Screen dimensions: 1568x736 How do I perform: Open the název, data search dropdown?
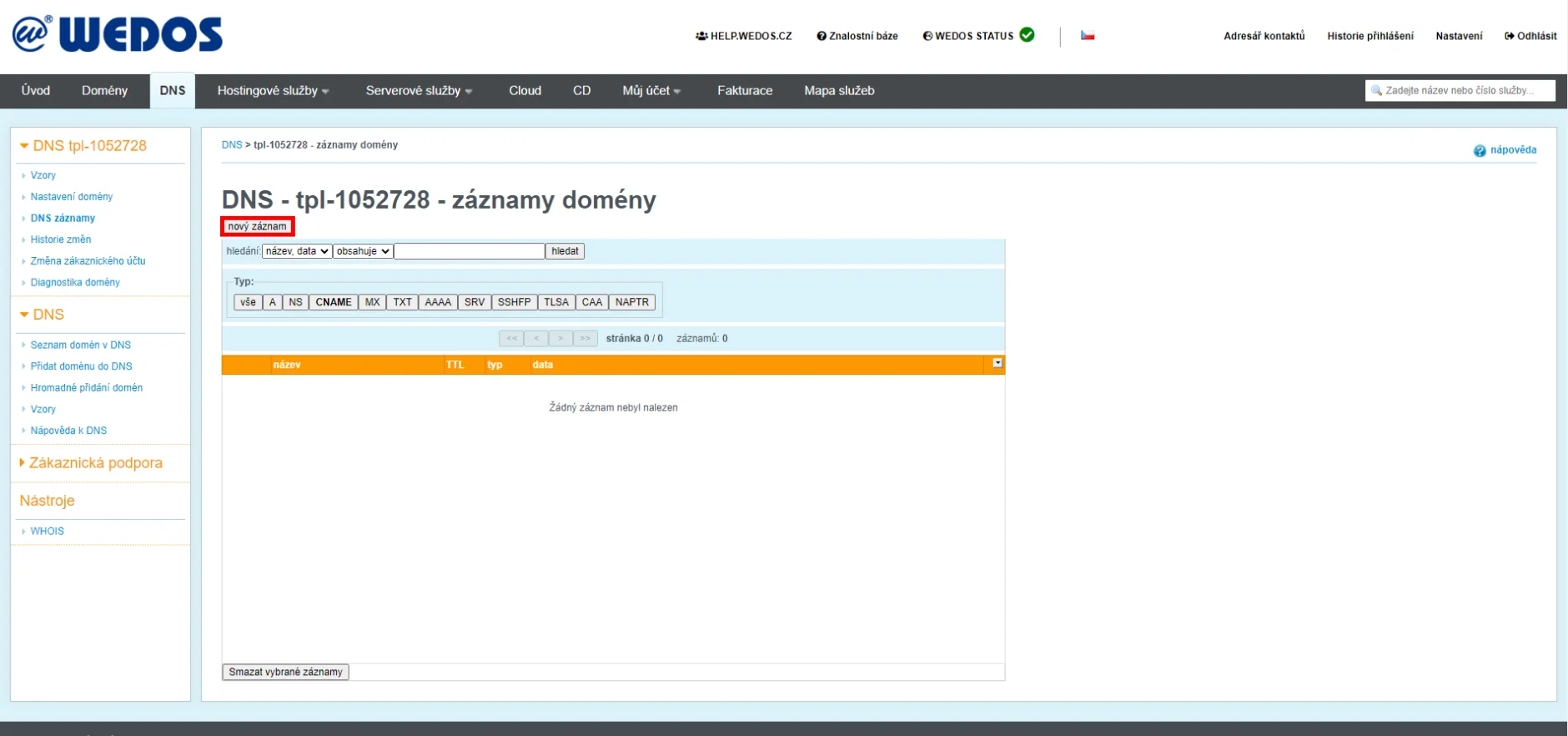297,251
